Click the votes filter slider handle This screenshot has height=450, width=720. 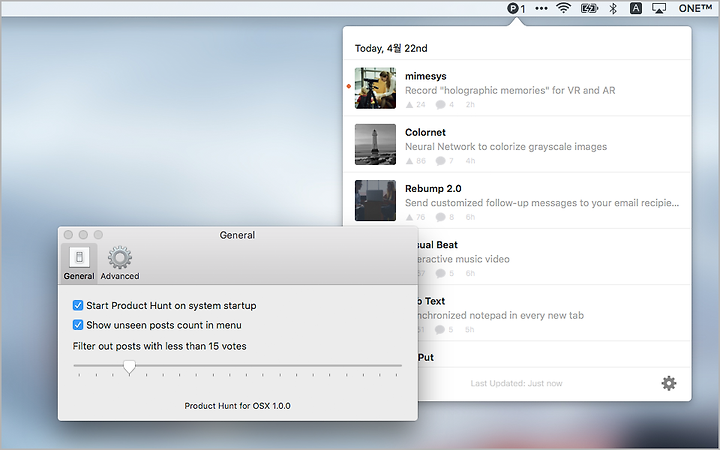pyautogui.click(x=129, y=367)
